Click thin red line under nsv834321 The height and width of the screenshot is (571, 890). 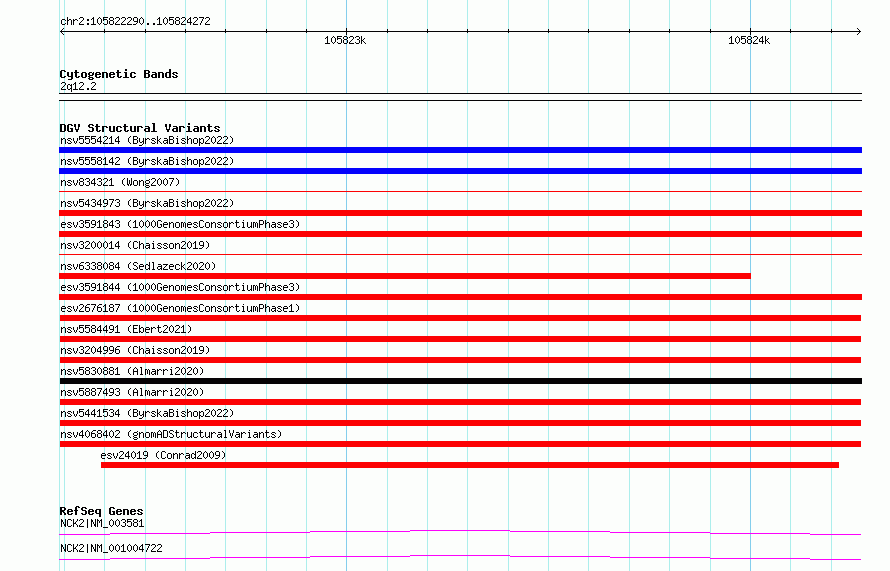click(460, 192)
